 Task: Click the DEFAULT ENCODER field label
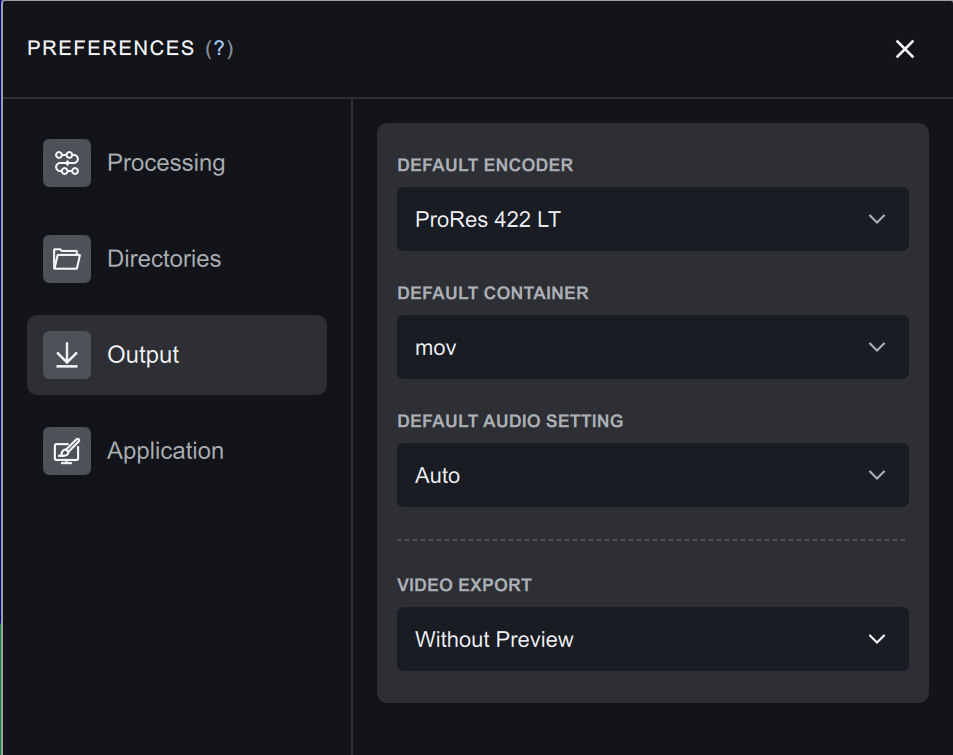point(485,165)
